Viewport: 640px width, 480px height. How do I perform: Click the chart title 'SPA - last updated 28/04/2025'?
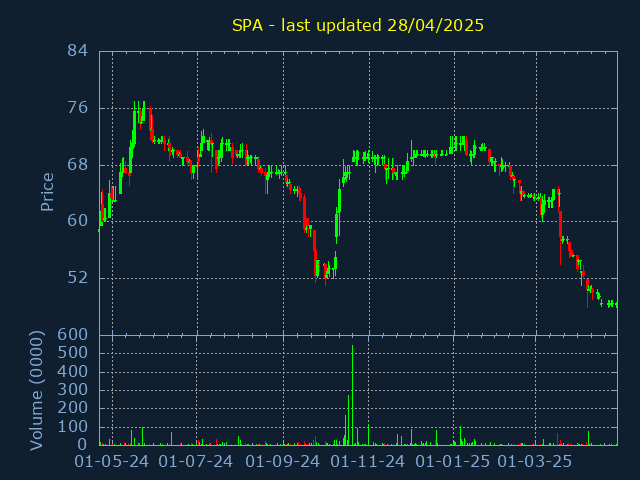358,25
